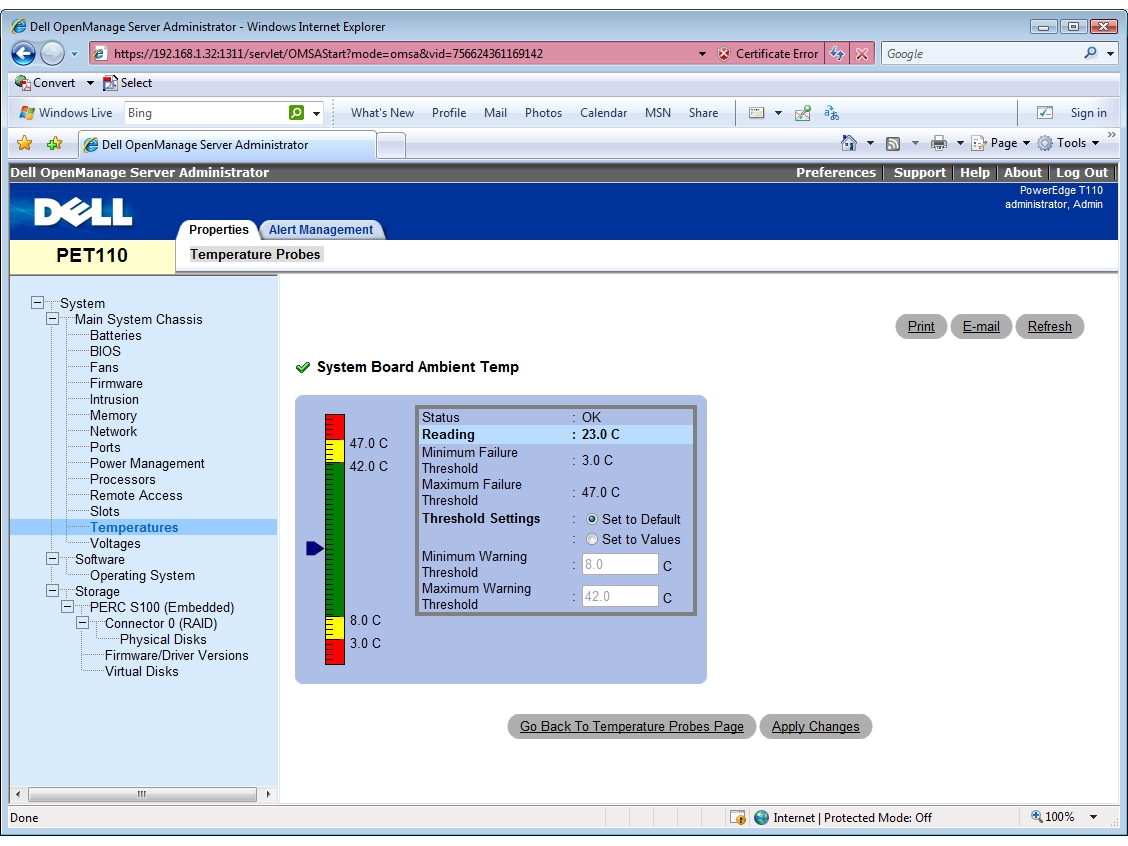Collapse the System tree node

[37, 303]
